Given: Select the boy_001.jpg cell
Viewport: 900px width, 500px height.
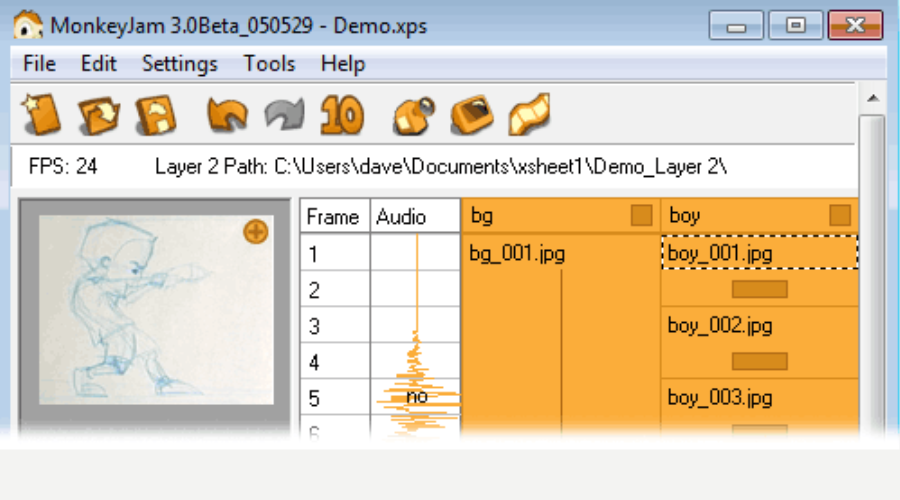Looking at the screenshot, I should pos(759,252).
